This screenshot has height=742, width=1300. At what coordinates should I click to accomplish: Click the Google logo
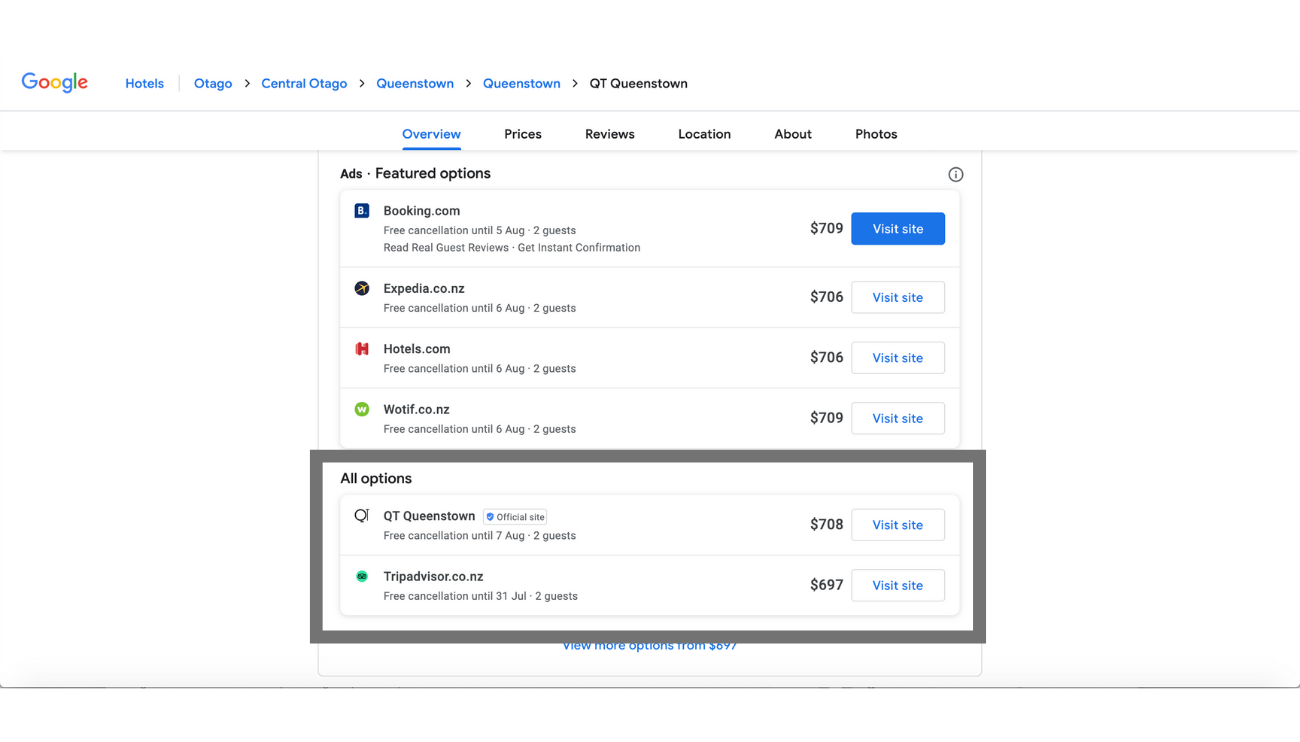55,83
